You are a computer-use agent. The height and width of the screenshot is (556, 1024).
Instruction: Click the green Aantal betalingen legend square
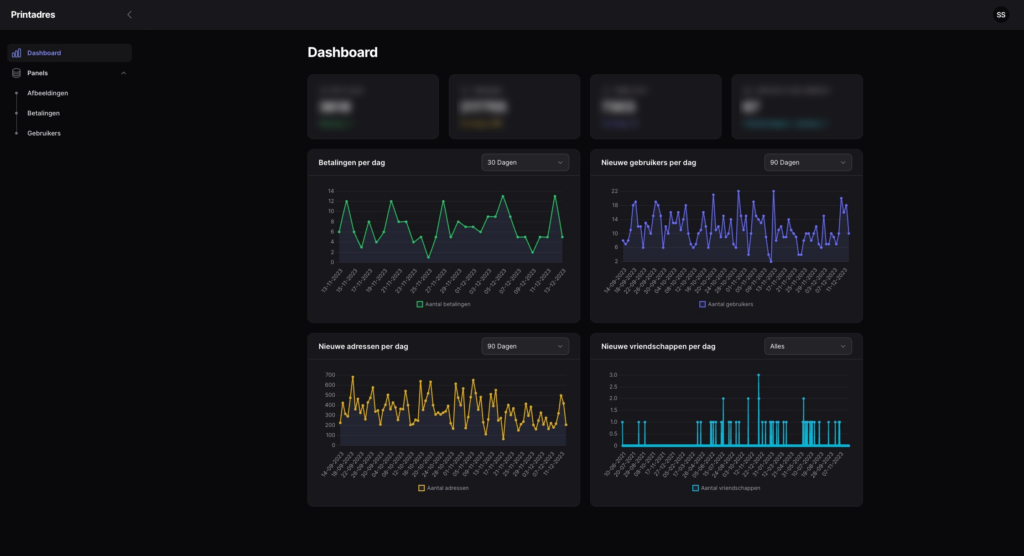420,304
